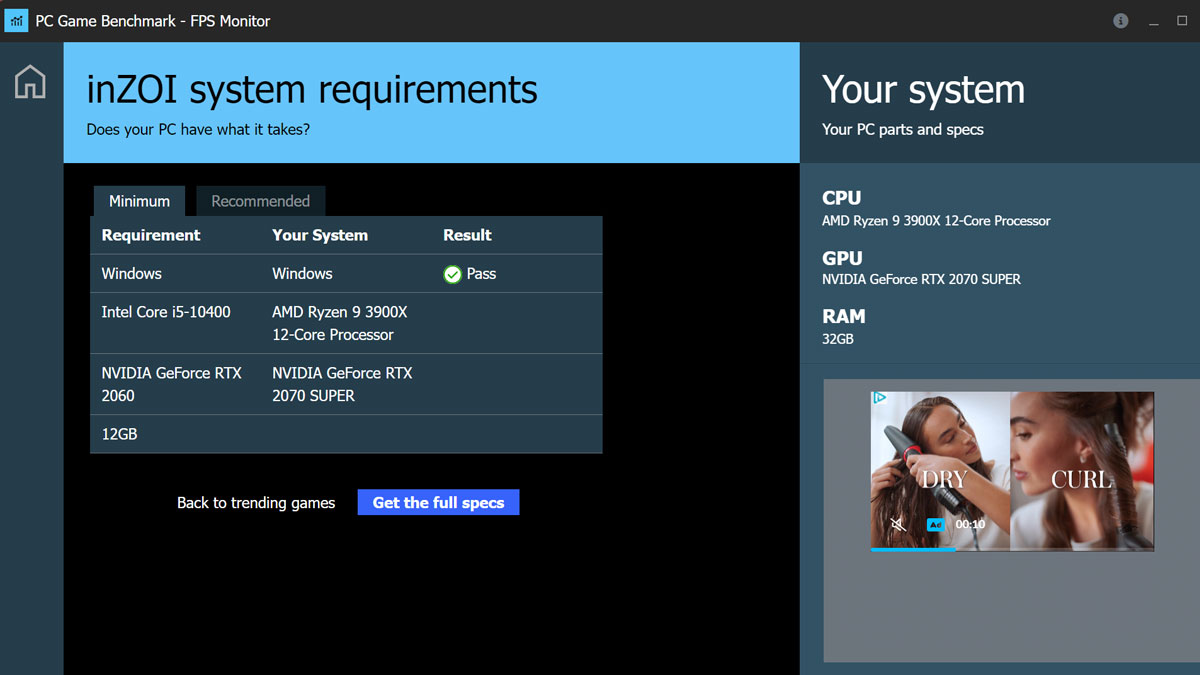Click the advertisement video thumbnail
The height and width of the screenshot is (675, 1200).
pos(1012,470)
